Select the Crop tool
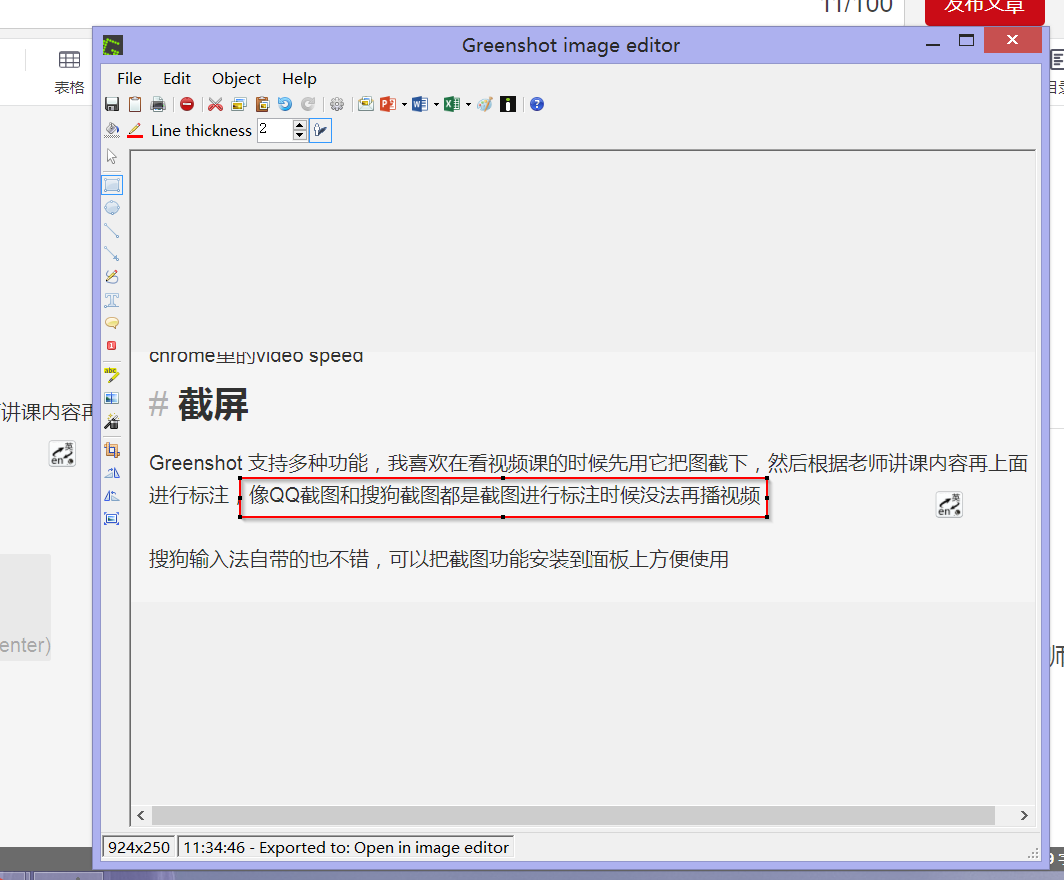This screenshot has width=1064, height=880. 112,449
